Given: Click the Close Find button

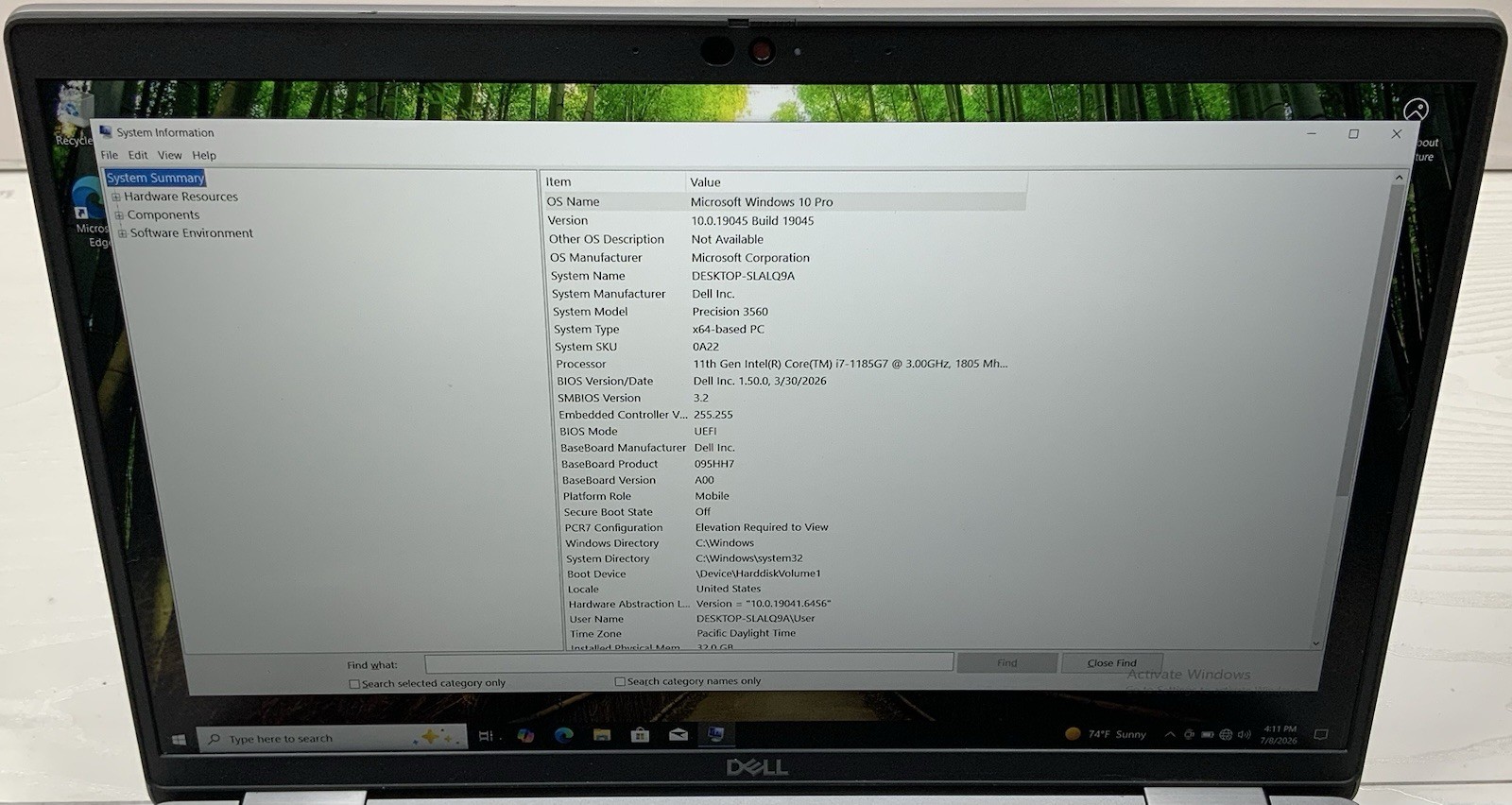Looking at the screenshot, I should (x=1112, y=662).
